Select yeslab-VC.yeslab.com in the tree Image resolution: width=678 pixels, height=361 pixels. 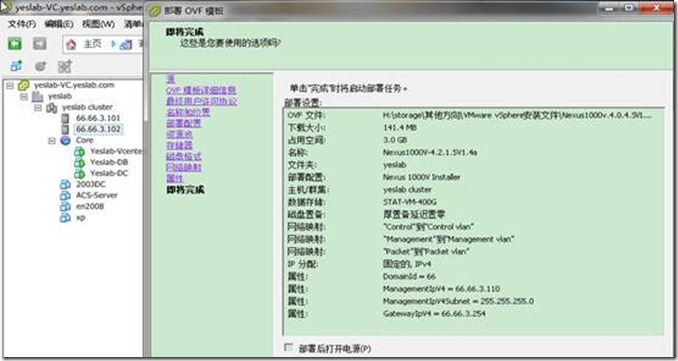pyautogui.click(x=74, y=85)
